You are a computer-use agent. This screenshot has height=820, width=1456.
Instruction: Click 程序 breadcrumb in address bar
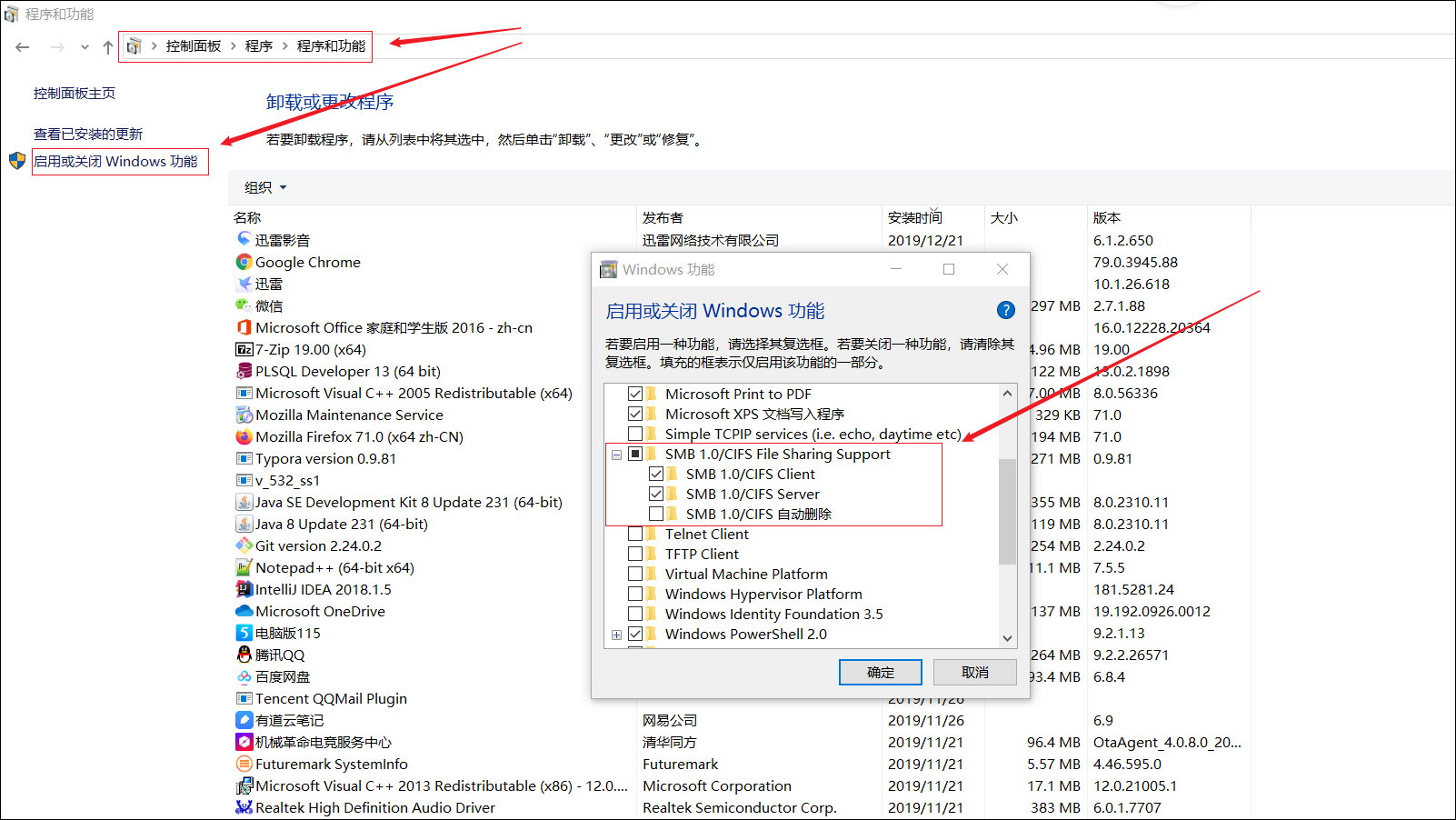coord(259,46)
